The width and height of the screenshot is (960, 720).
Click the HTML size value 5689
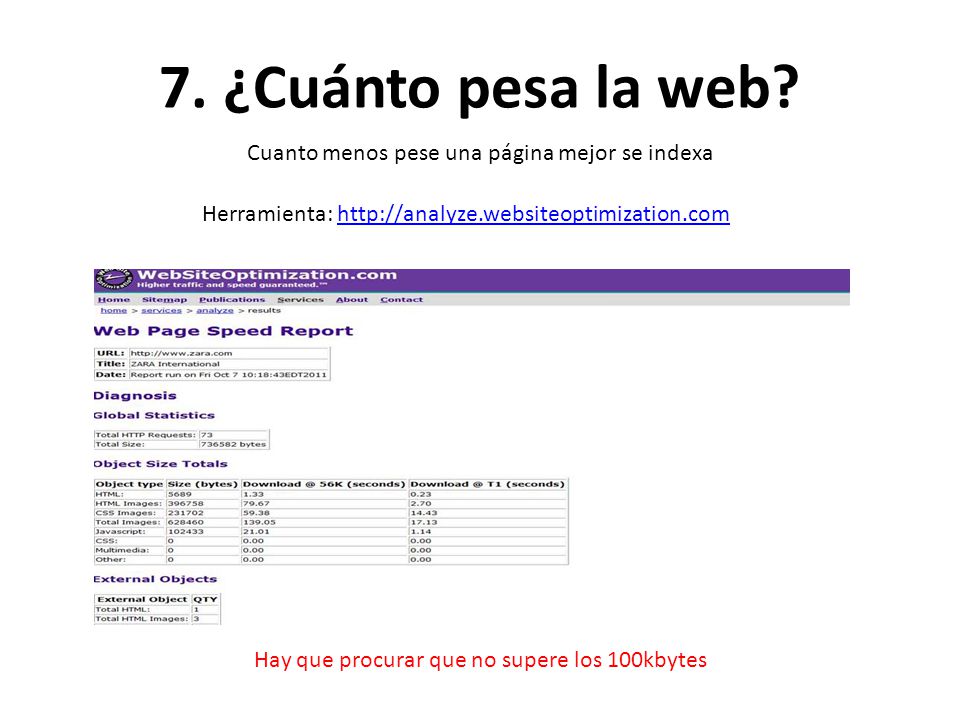click(180, 494)
